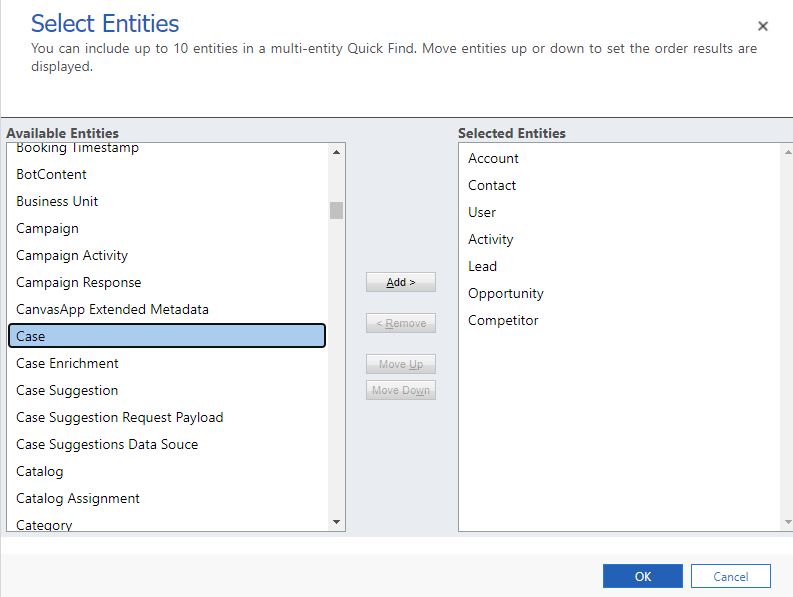The height and width of the screenshot is (597, 793).
Task: Choose Opportunity in Selected Entities
Action: tap(506, 293)
